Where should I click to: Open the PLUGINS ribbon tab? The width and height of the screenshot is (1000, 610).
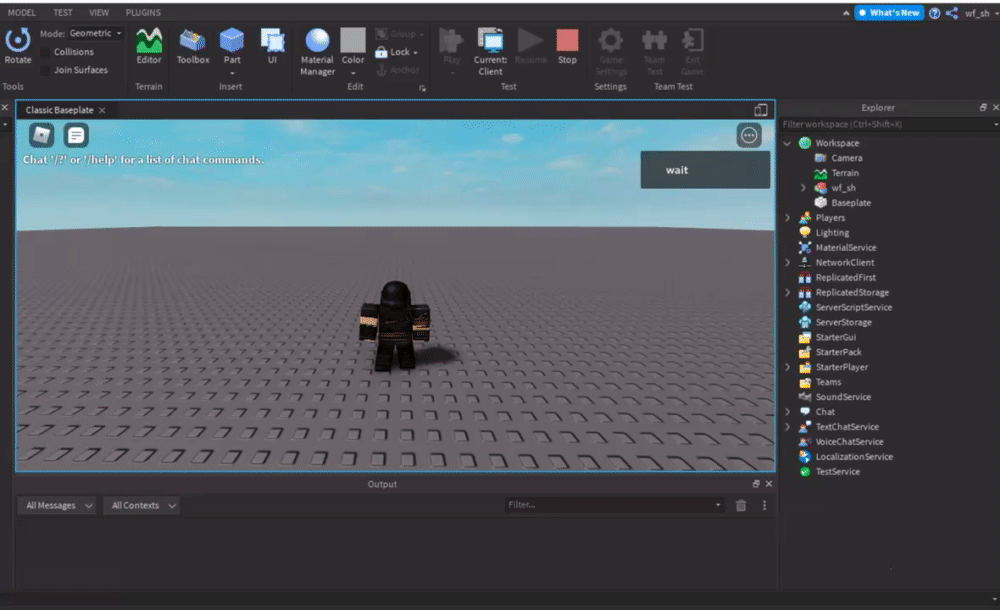[x=143, y=12]
